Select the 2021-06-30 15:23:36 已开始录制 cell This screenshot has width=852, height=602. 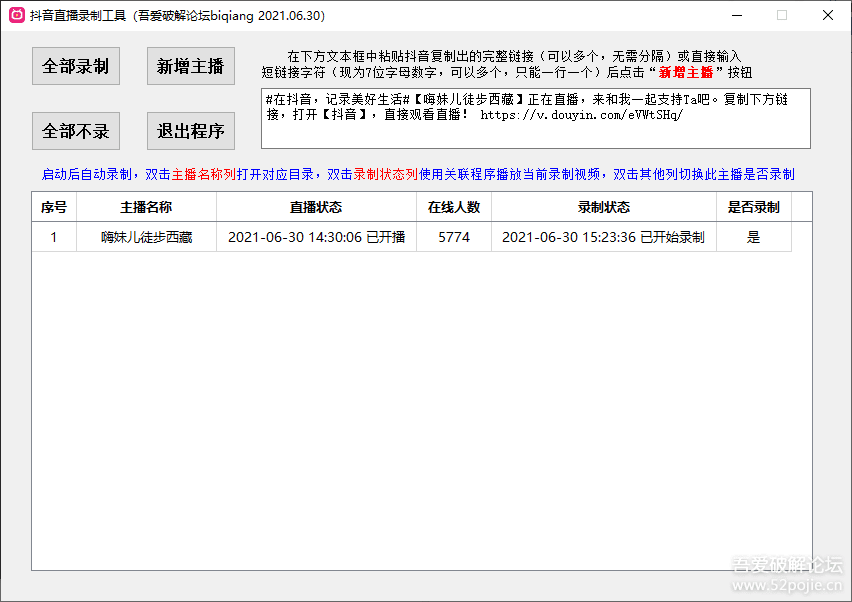click(604, 237)
